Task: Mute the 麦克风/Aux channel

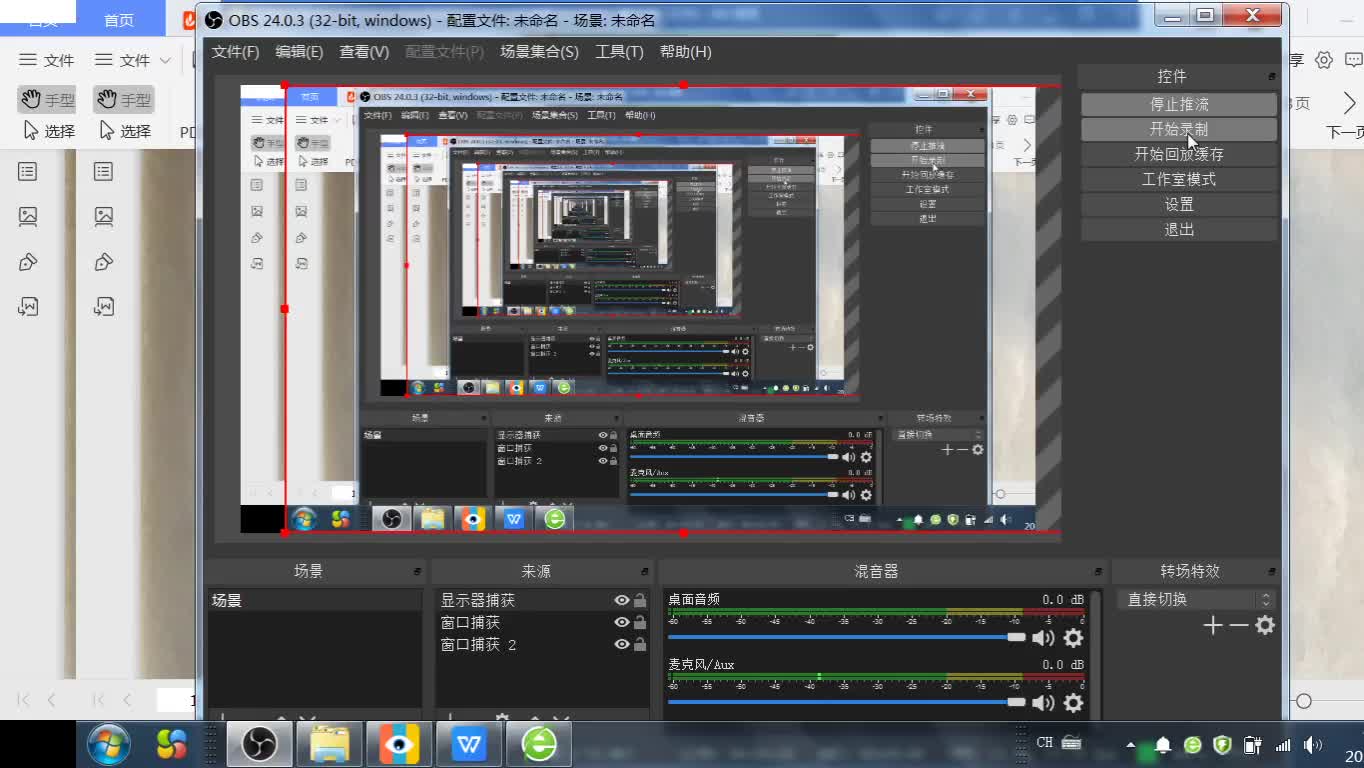Action: (1043, 703)
